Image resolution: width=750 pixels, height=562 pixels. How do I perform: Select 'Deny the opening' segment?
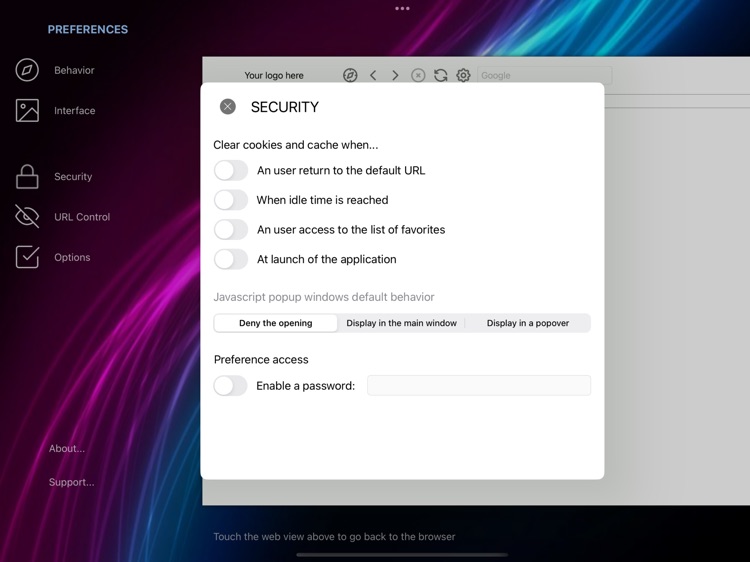coord(276,323)
